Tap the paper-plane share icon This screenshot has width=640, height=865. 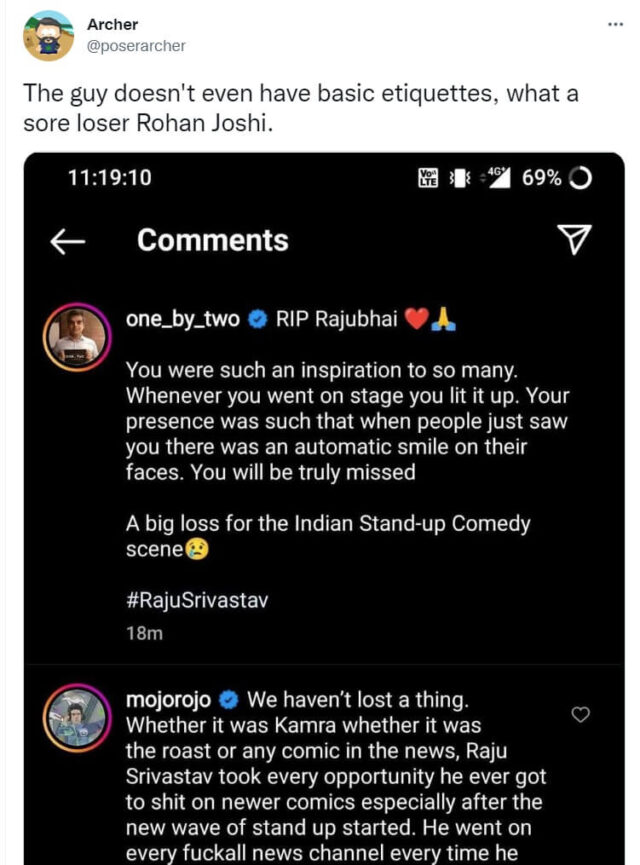(x=574, y=240)
